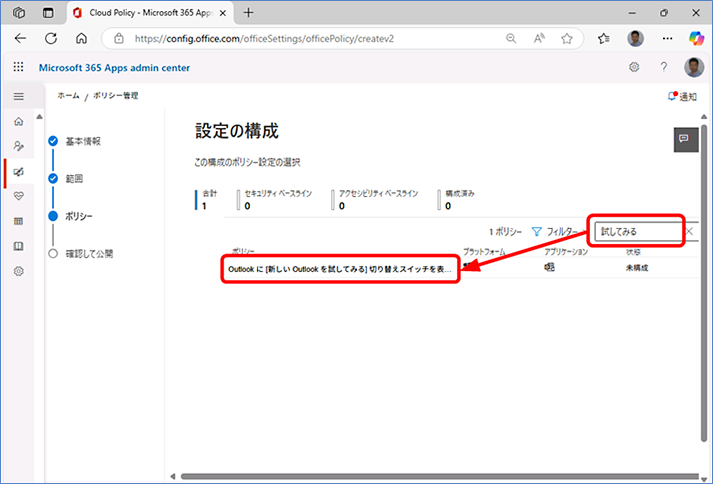Open the favorites list

[603, 39]
